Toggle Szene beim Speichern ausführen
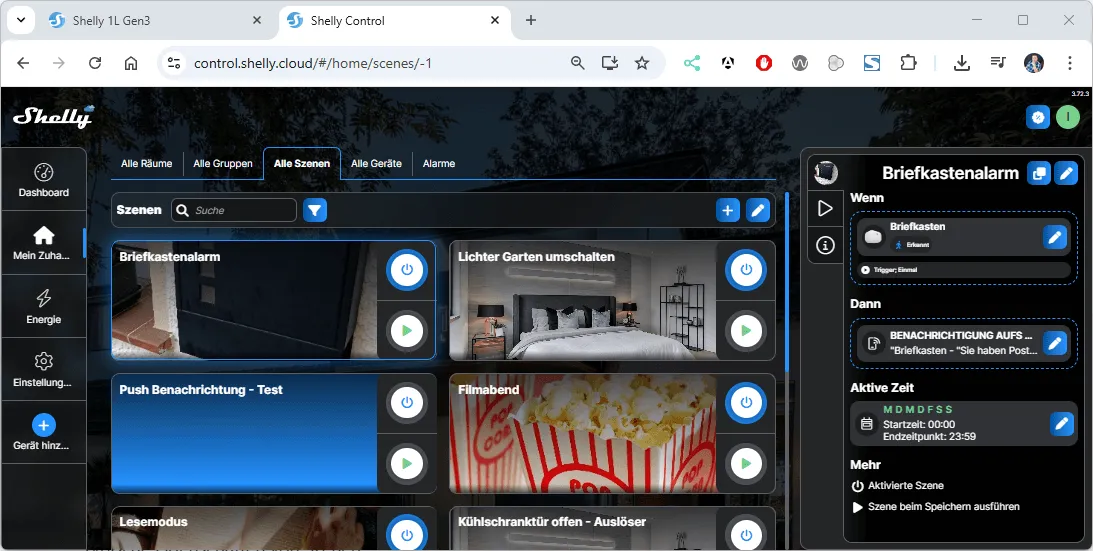 [935, 506]
